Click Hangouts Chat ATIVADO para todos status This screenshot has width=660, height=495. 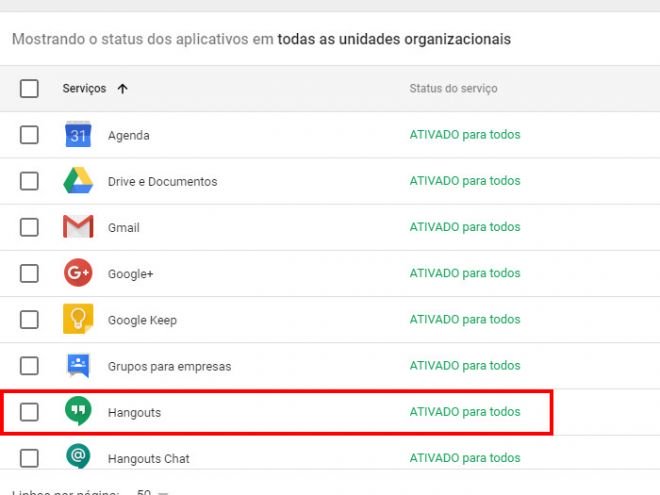click(465, 458)
